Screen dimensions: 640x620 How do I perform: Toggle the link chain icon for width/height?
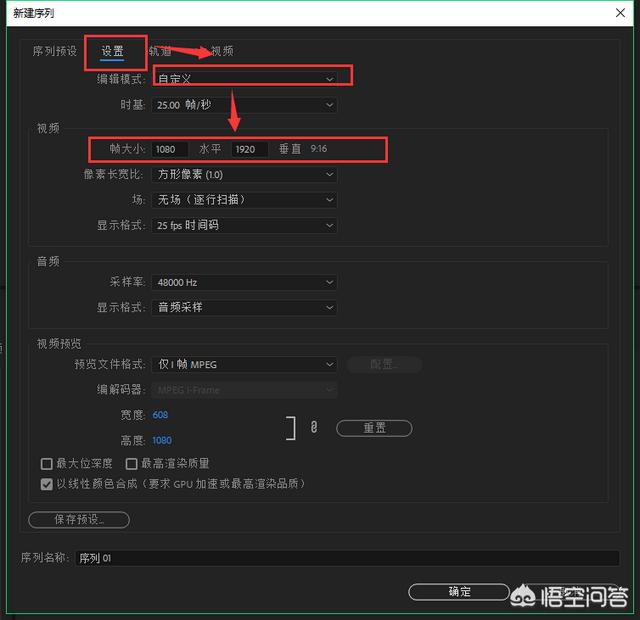(x=313, y=427)
